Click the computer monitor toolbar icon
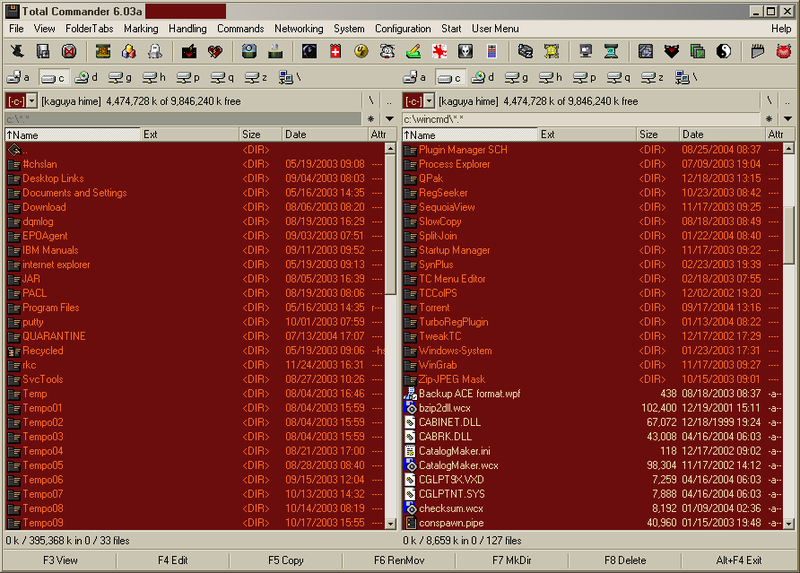The width and height of the screenshot is (800, 573). tap(585, 51)
